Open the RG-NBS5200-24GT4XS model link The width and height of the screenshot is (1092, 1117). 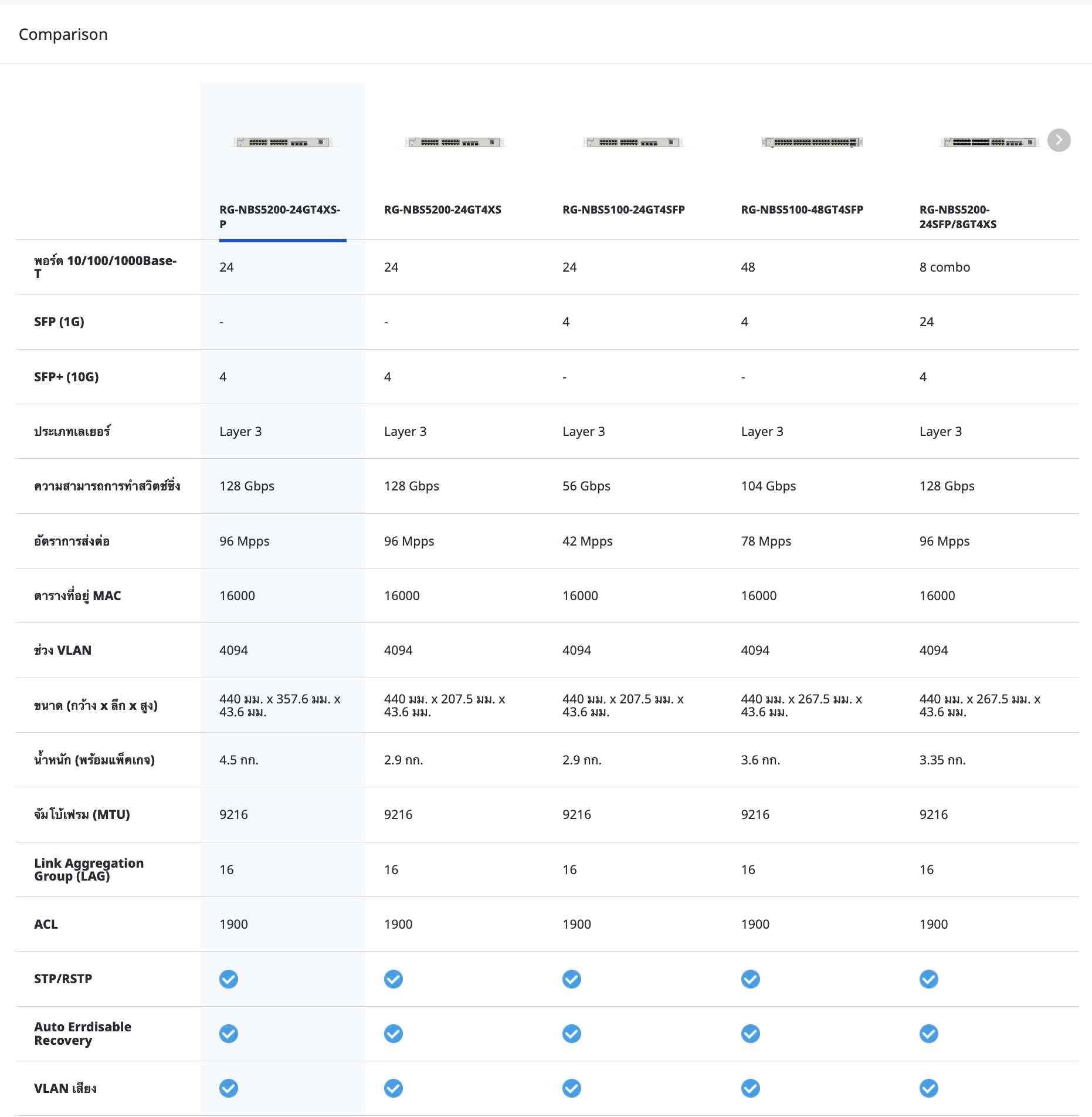443,209
